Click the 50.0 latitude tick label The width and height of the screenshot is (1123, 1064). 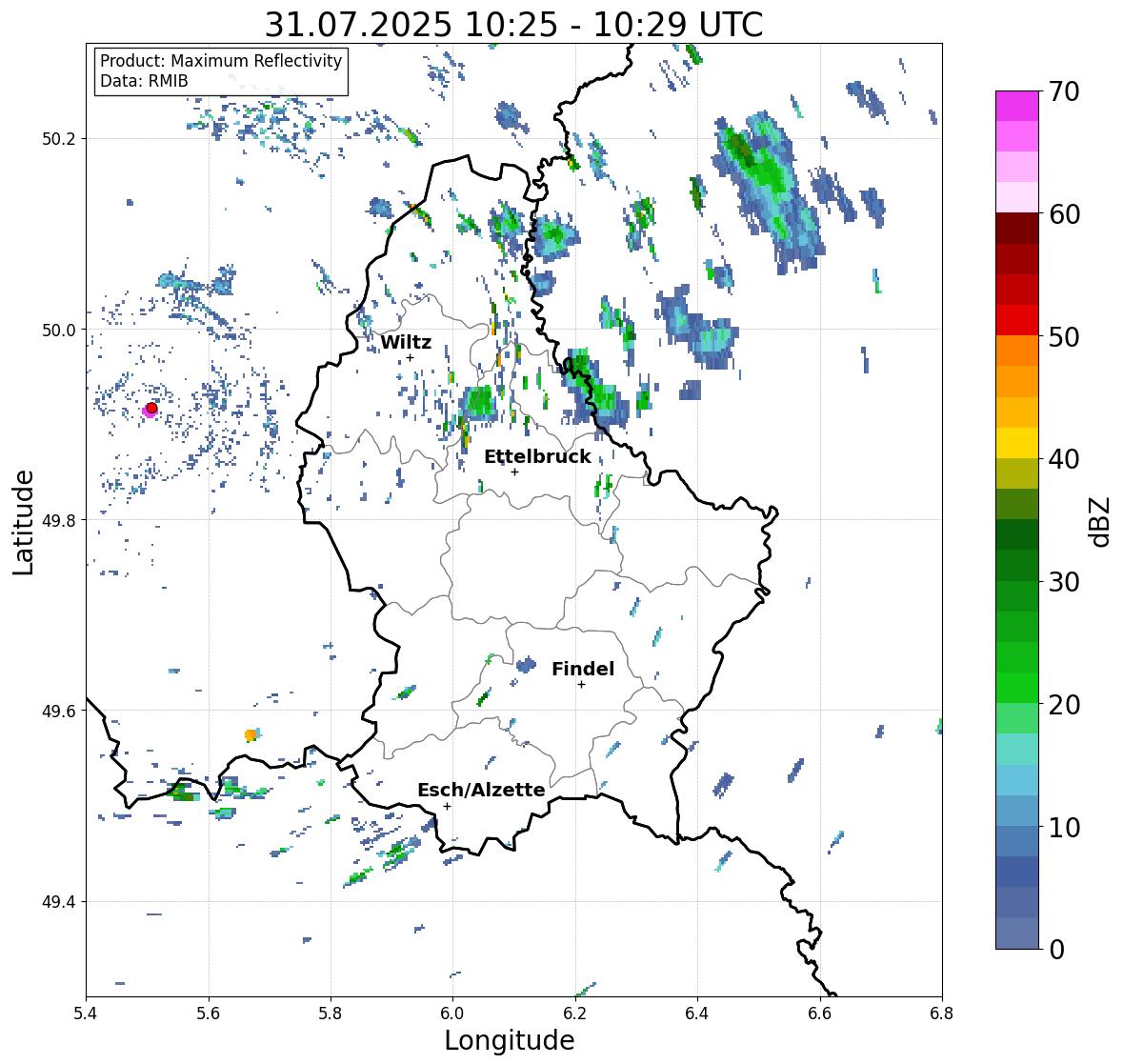coord(59,331)
